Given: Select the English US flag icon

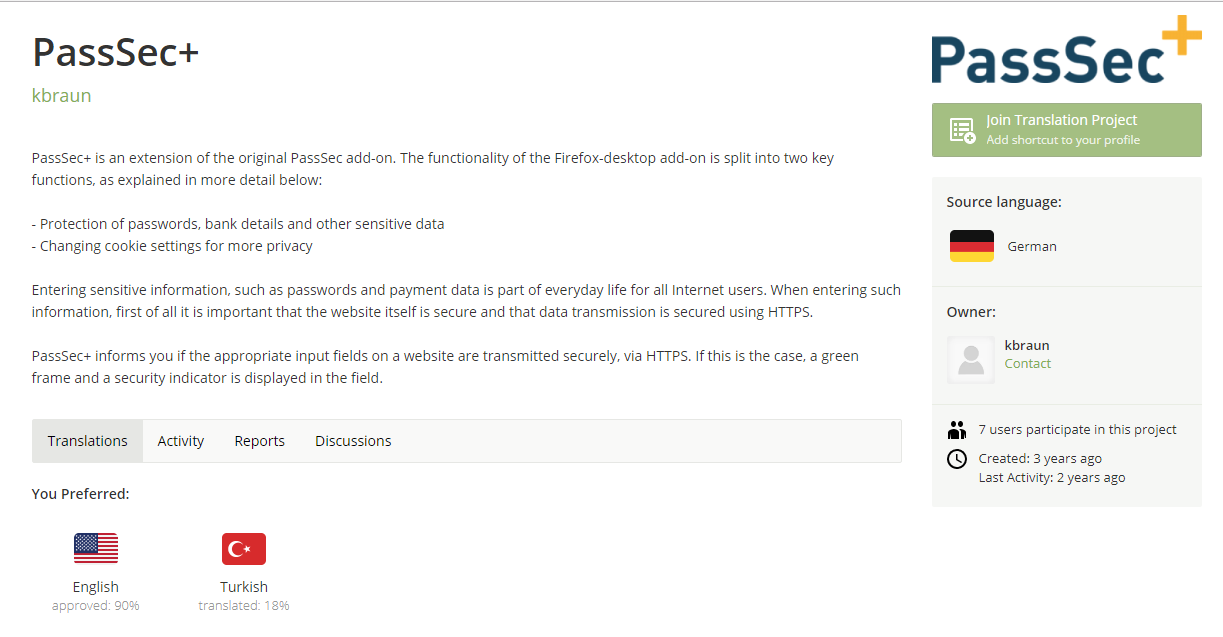Looking at the screenshot, I should (96, 548).
